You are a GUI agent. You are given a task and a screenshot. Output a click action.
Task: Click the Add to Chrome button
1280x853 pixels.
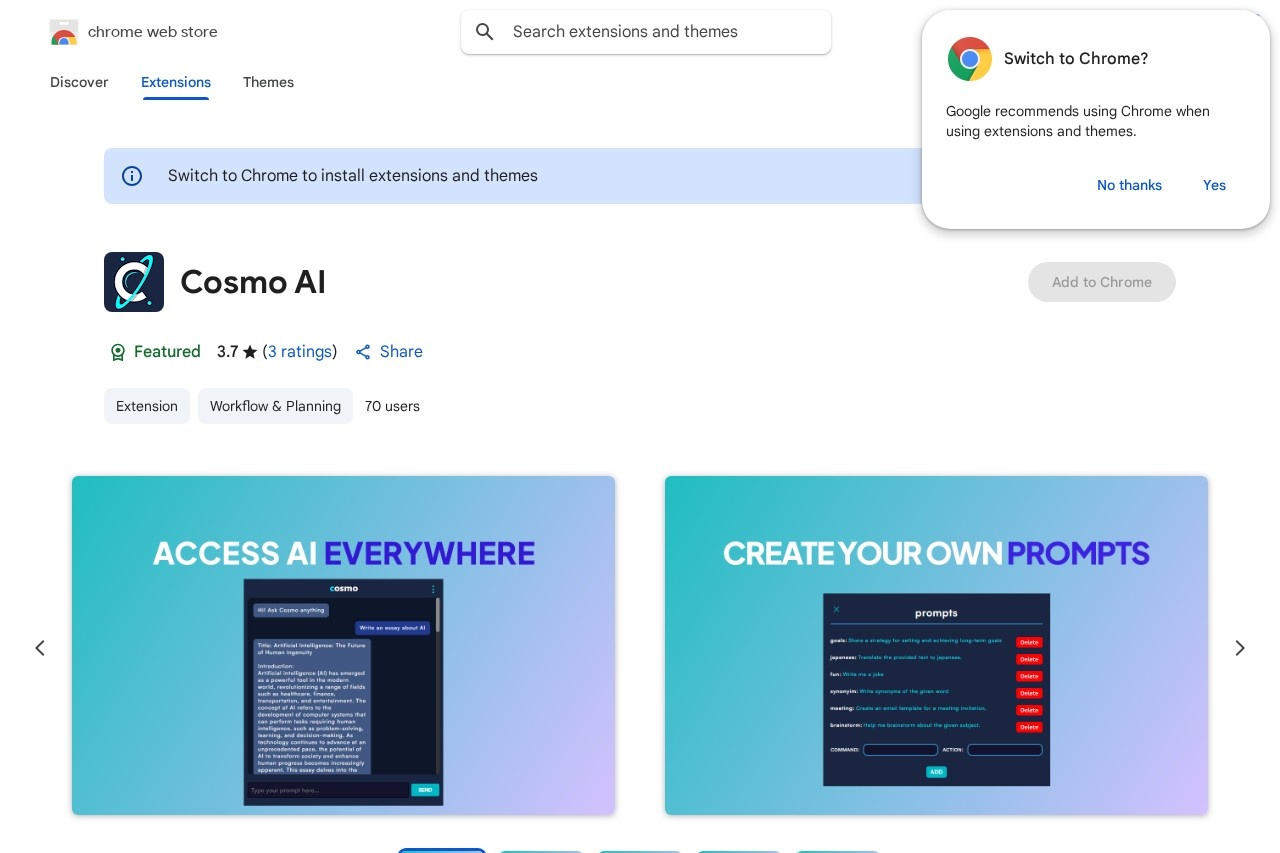(1101, 282)
